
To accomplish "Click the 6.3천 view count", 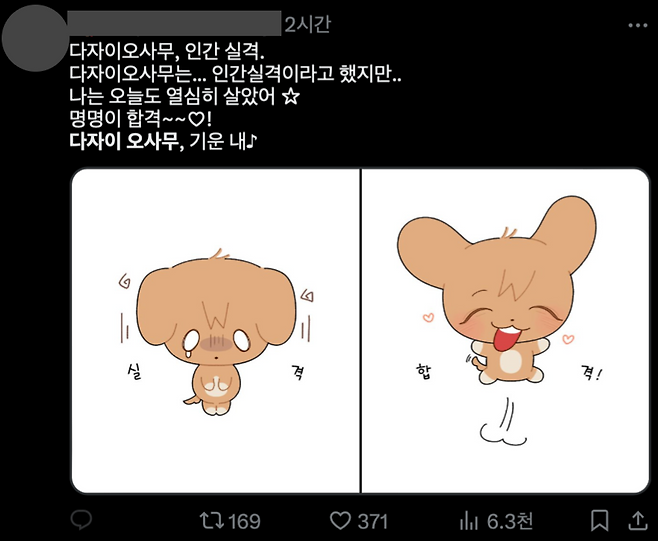I will (x=509, y=521).
